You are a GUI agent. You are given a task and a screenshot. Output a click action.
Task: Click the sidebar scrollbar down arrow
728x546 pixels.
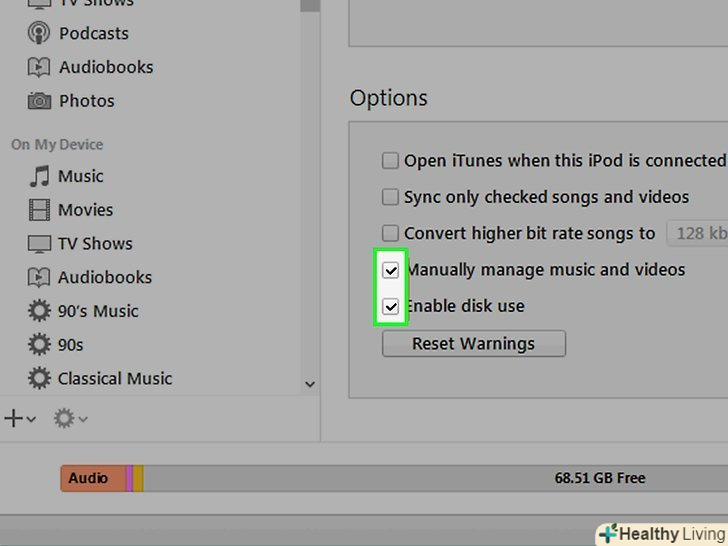click(310, 384)
